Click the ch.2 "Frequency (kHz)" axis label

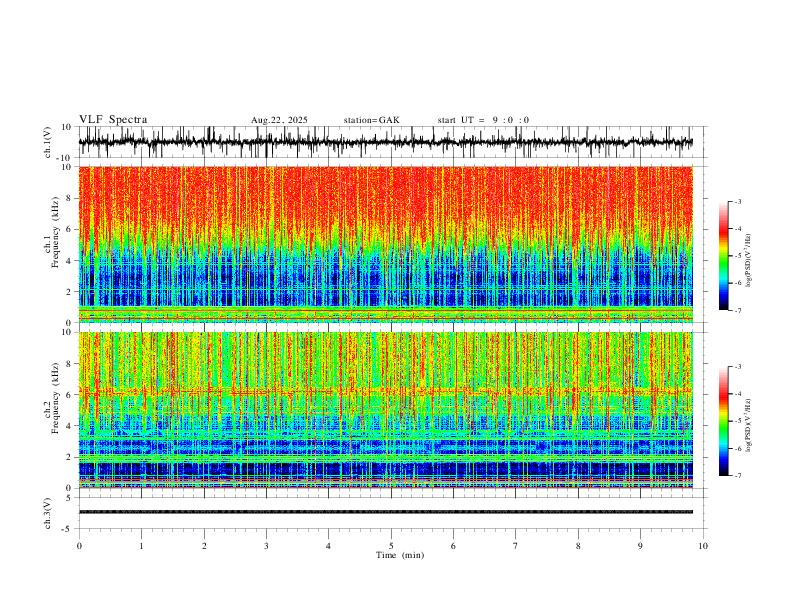[x=56, y=398]
